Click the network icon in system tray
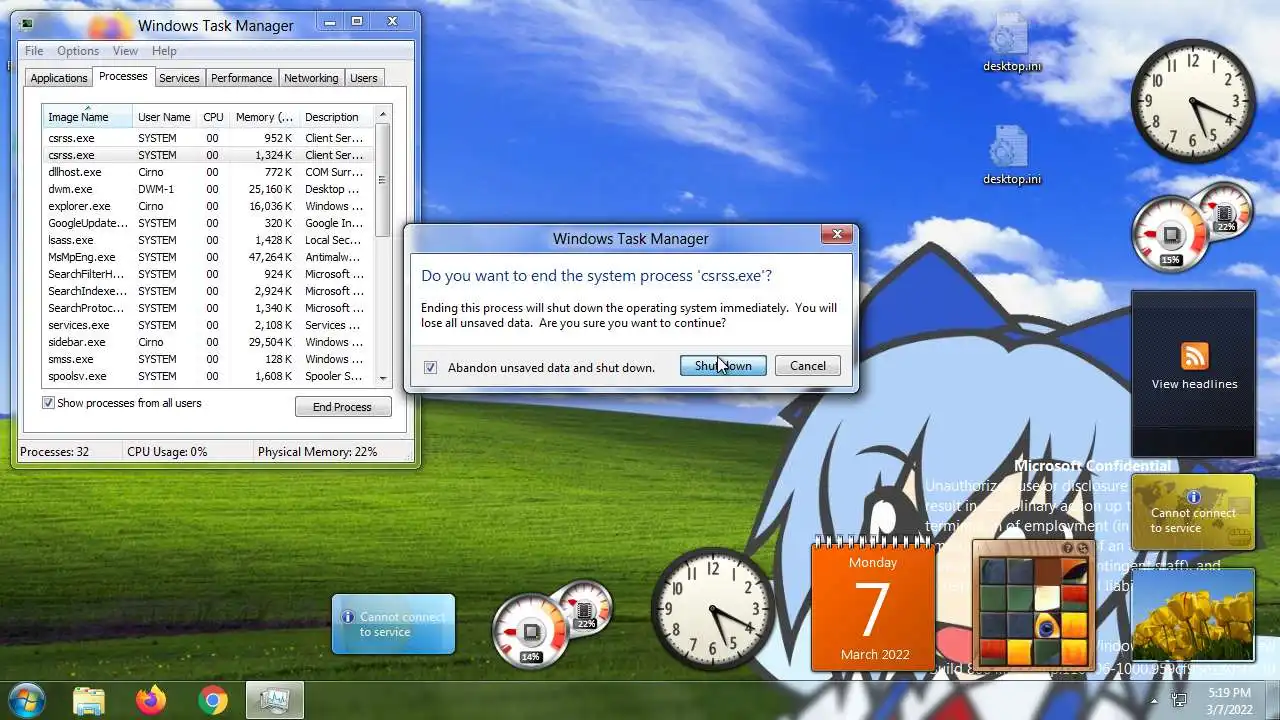The width and height of the screenshot is (1280, 720). (1179, 701)
